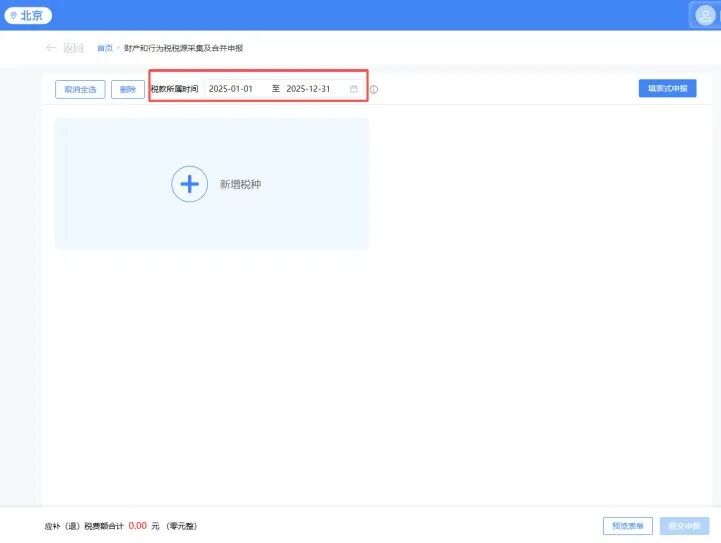Select the start date field 2025-01-01
The image size is (721, 543).
coord(231,89)
